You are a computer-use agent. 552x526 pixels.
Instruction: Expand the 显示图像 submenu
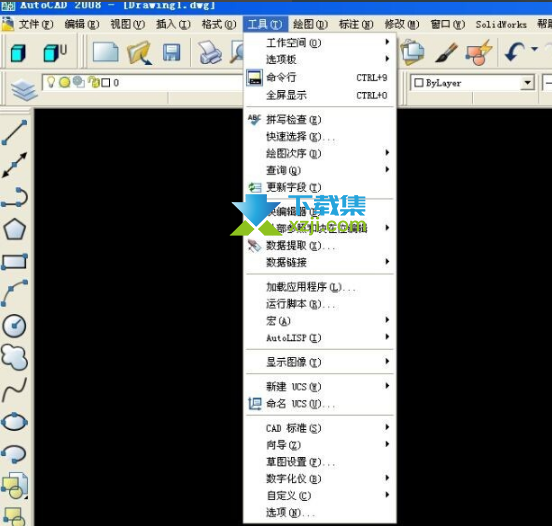320,362
